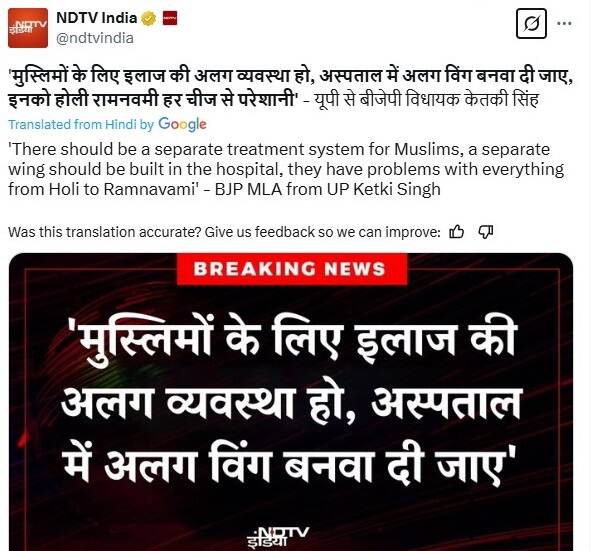Give thumbs down for the translation

(485, 232)
